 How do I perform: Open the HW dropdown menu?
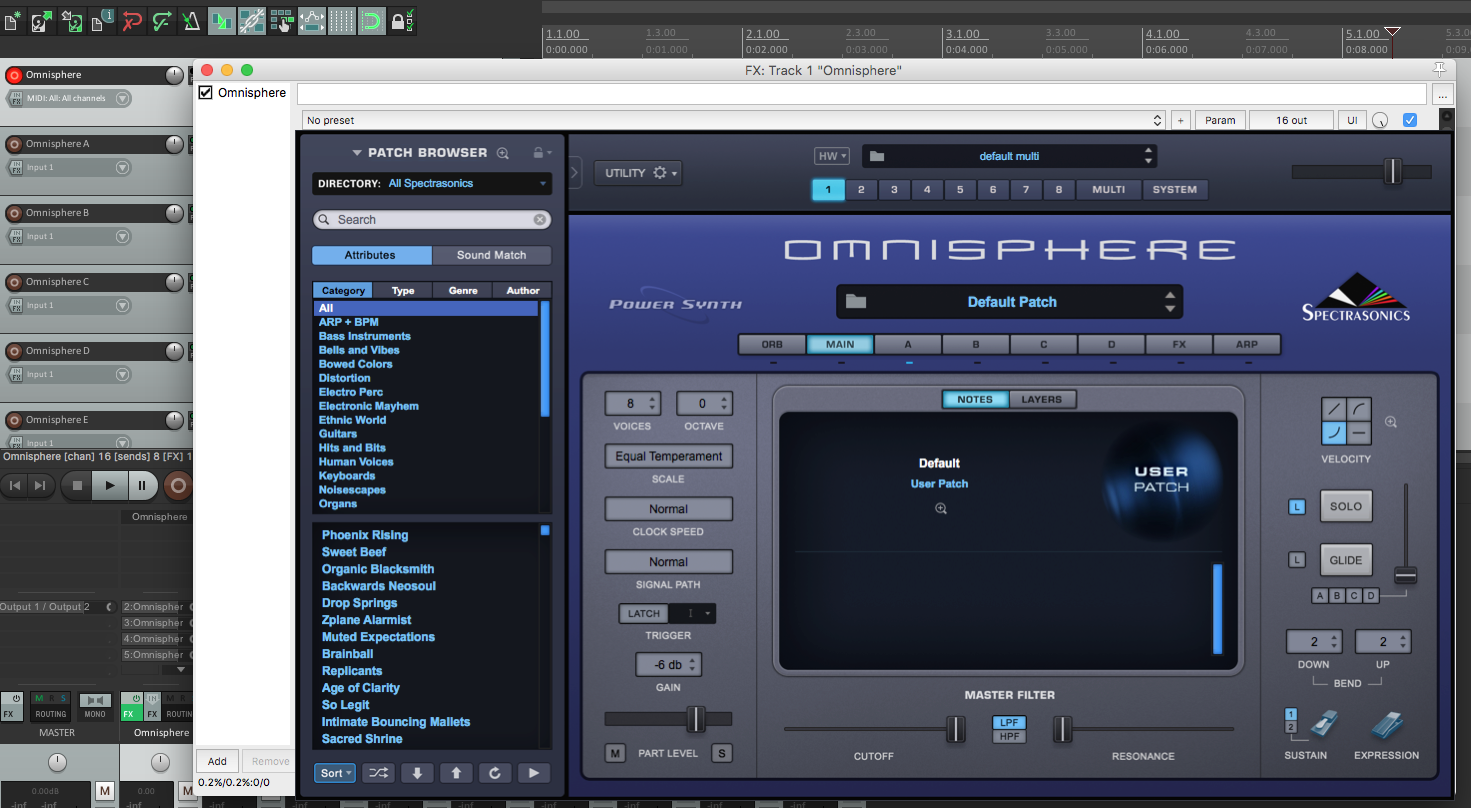[832, 156]
